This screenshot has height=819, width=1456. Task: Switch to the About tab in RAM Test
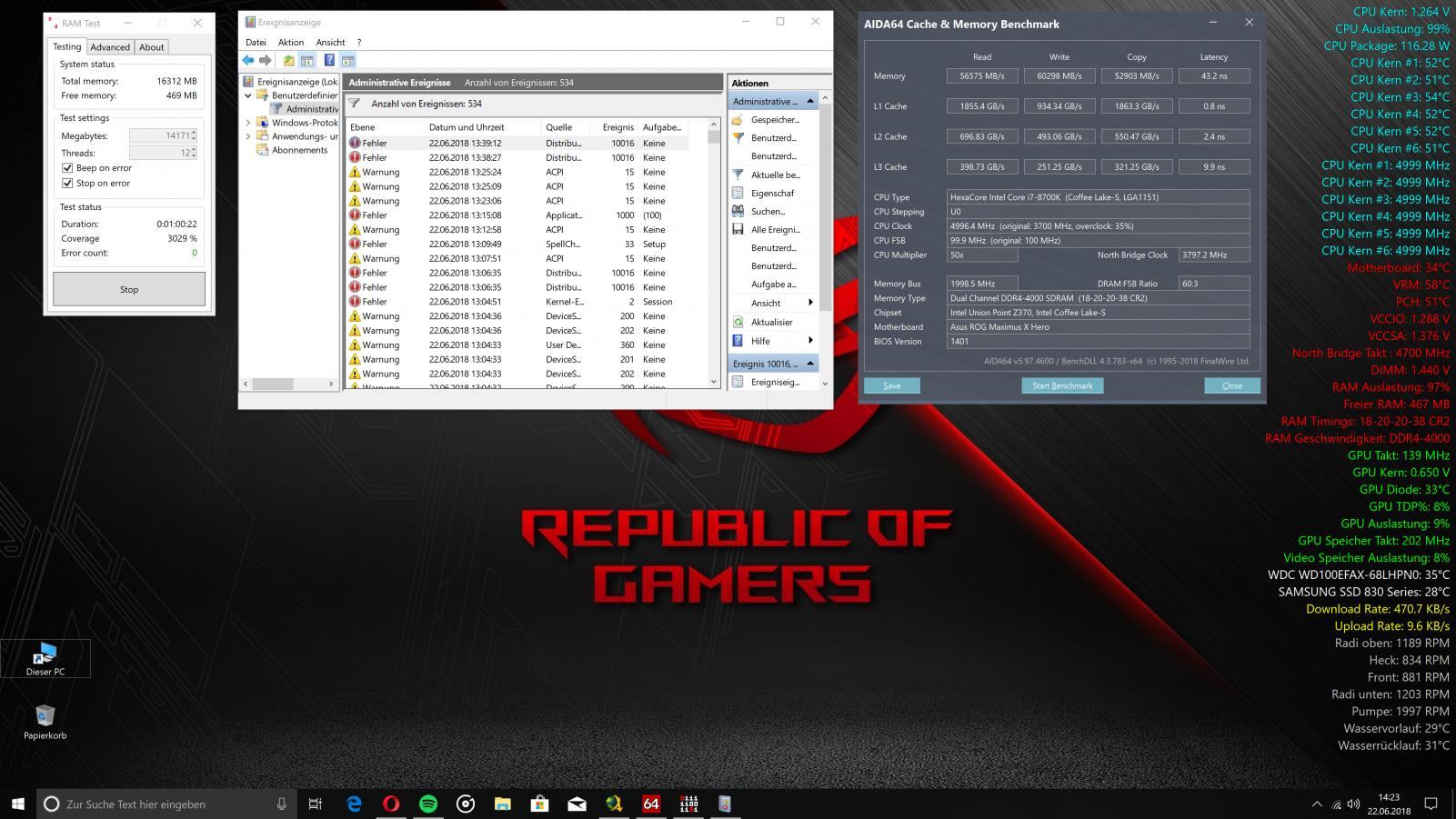151,47
